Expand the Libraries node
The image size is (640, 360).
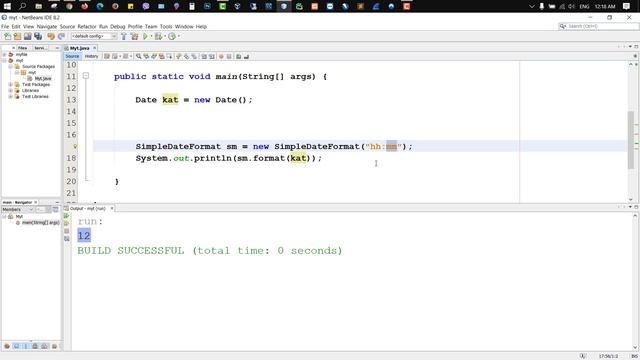click(11, 91)
